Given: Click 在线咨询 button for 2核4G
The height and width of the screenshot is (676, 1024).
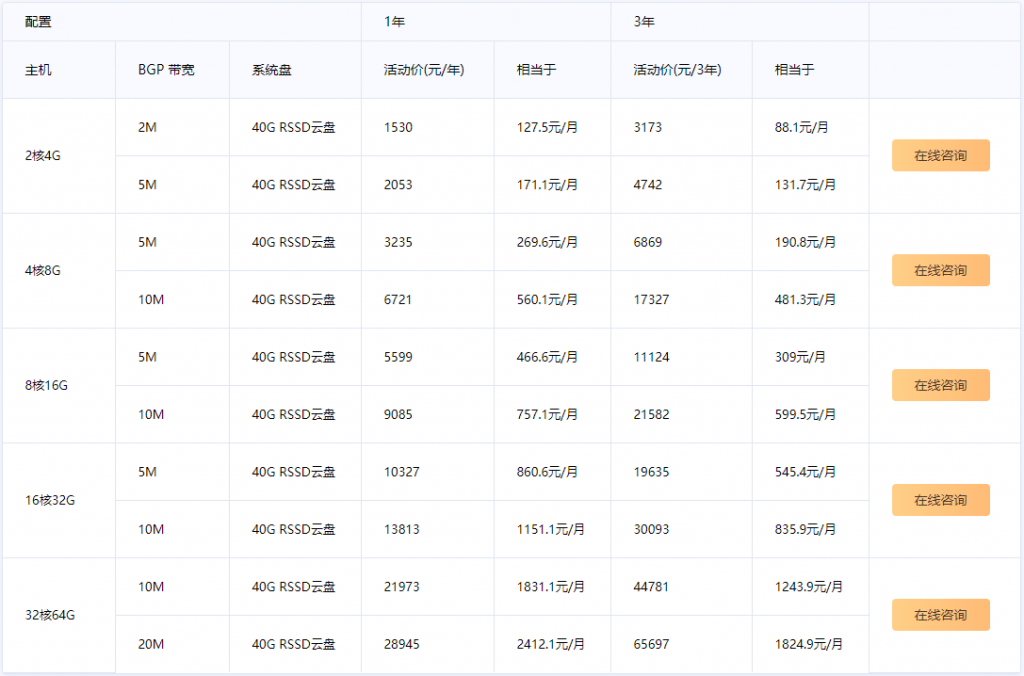Looking at the screenshot, I should [x=940, y=155].
